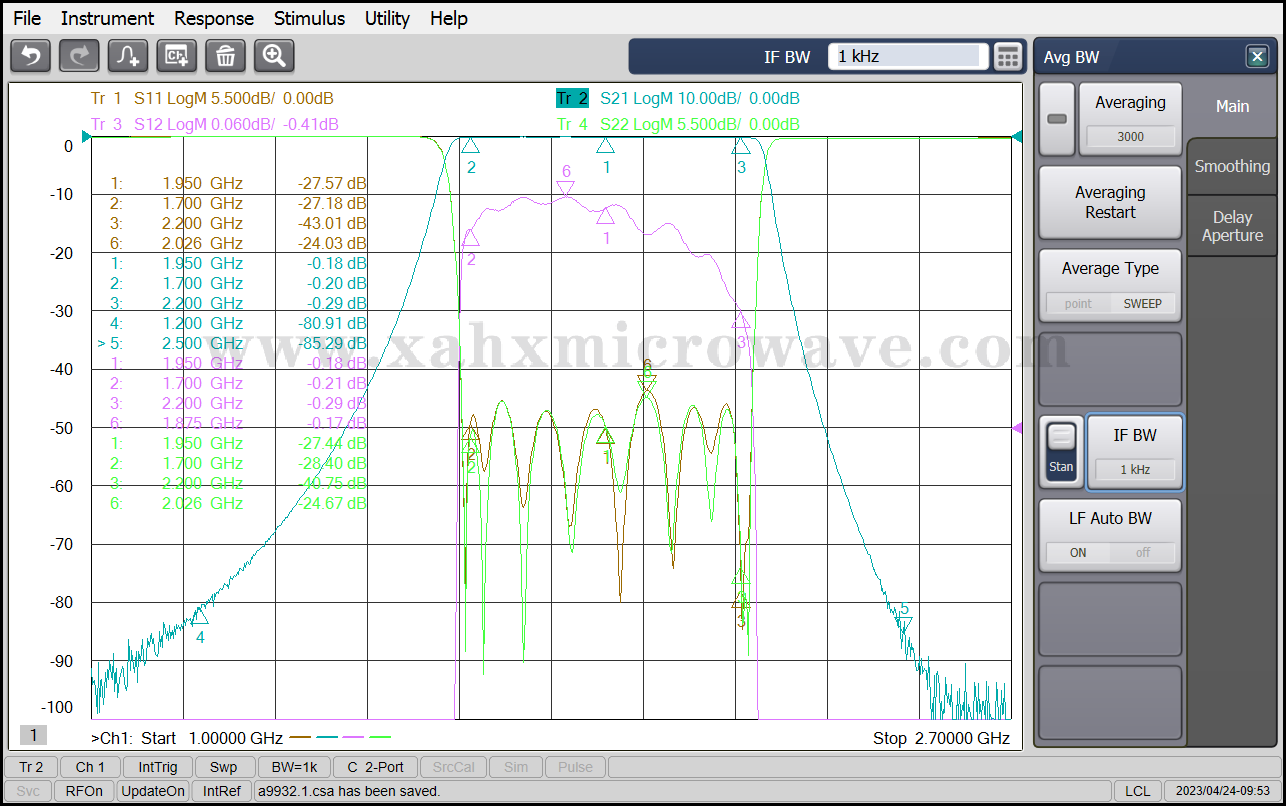The width and height of the screenshot is (1286, 806).
Task: Click the IF BW input field at top
Action: click(x=907, y=57)
